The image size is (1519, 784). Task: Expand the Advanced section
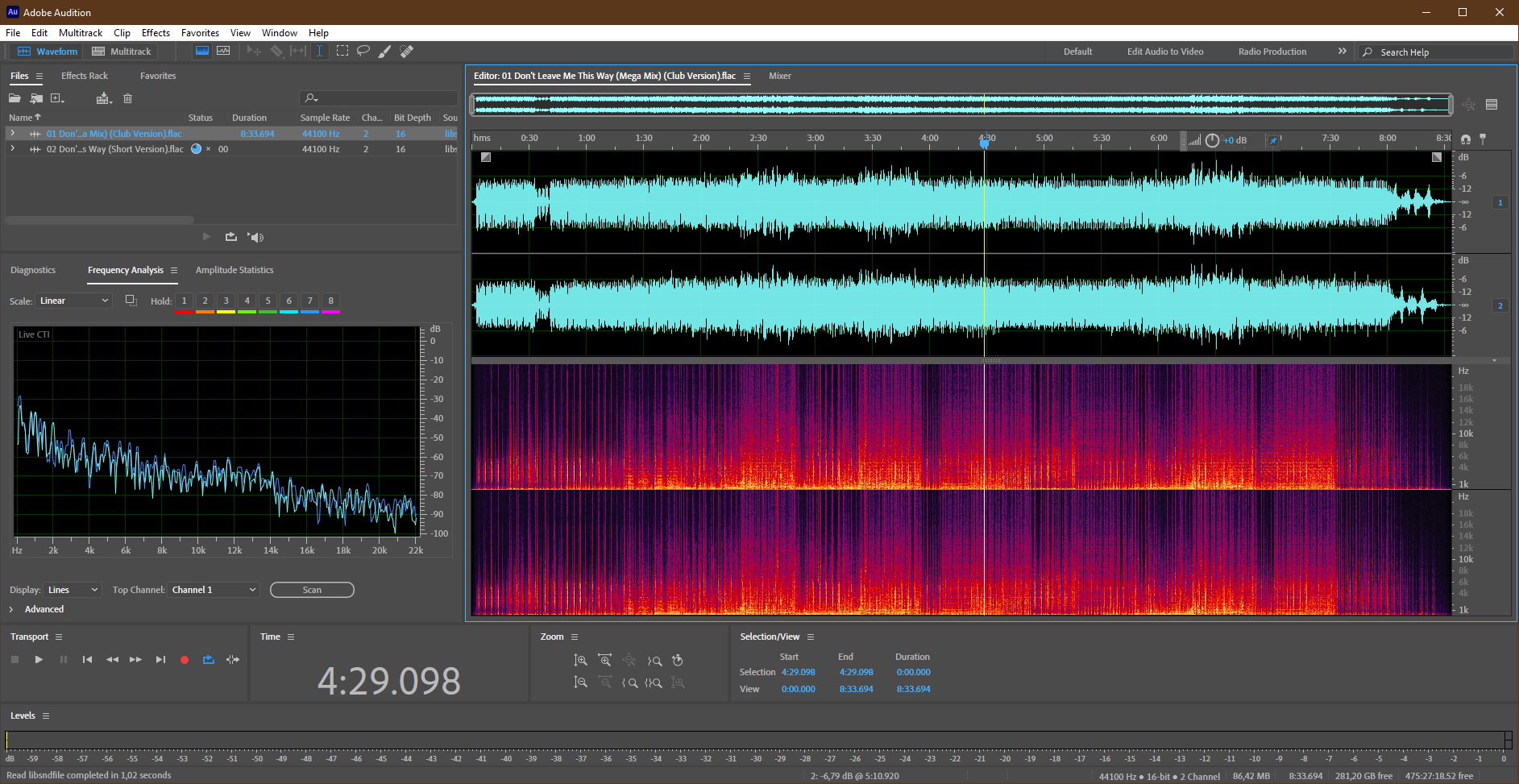pos(11,609)
